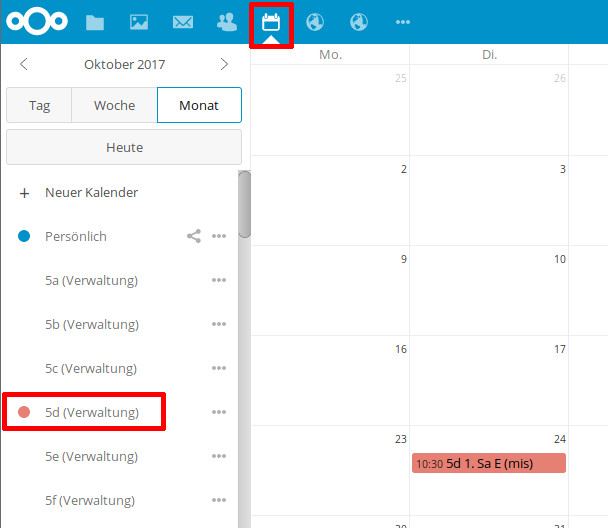Enable the 5c (Verwaltung) calendar
The image size is (608, 528).
pos(91,368)
